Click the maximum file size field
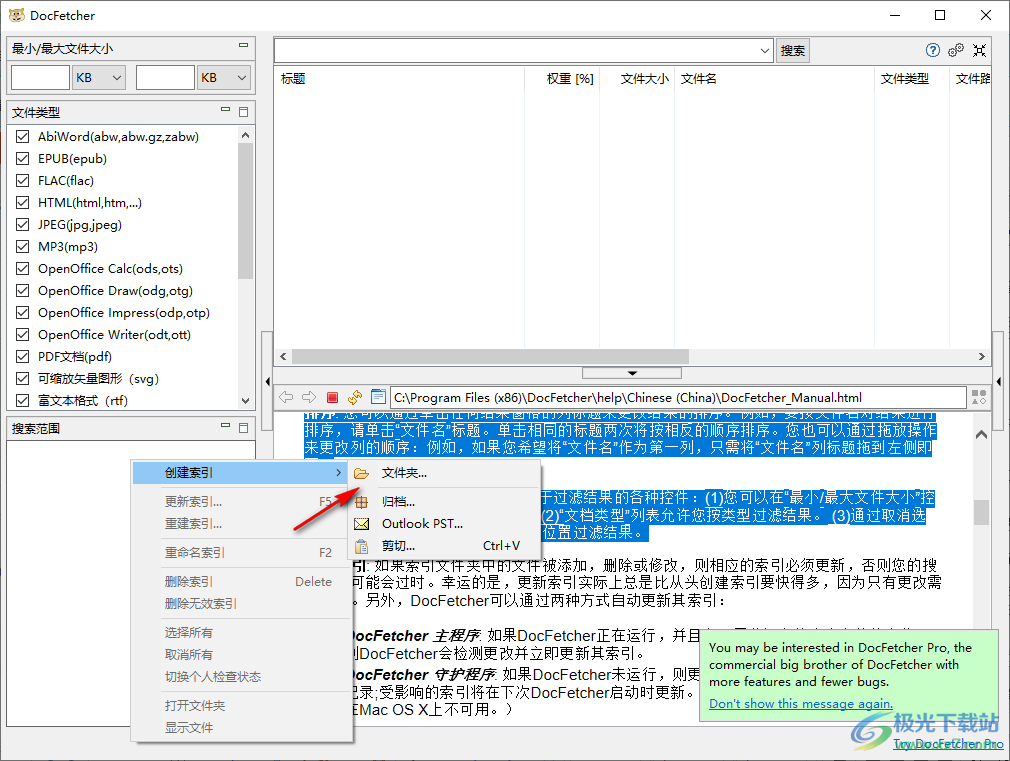The height and width of the screenshot is (761, 1010). click(x=165, y=78)
